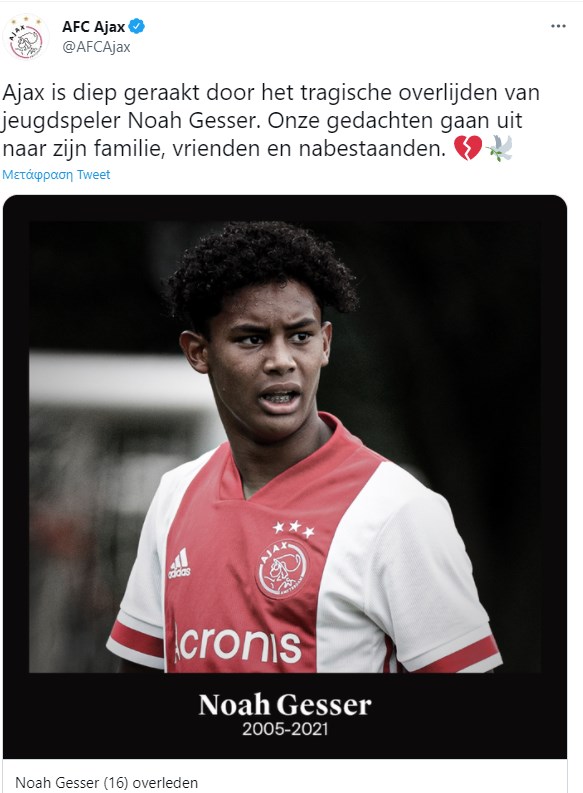Click the '2005-2021' dates in the image
This screenshot has width=583, height=793.
(285, 729)
